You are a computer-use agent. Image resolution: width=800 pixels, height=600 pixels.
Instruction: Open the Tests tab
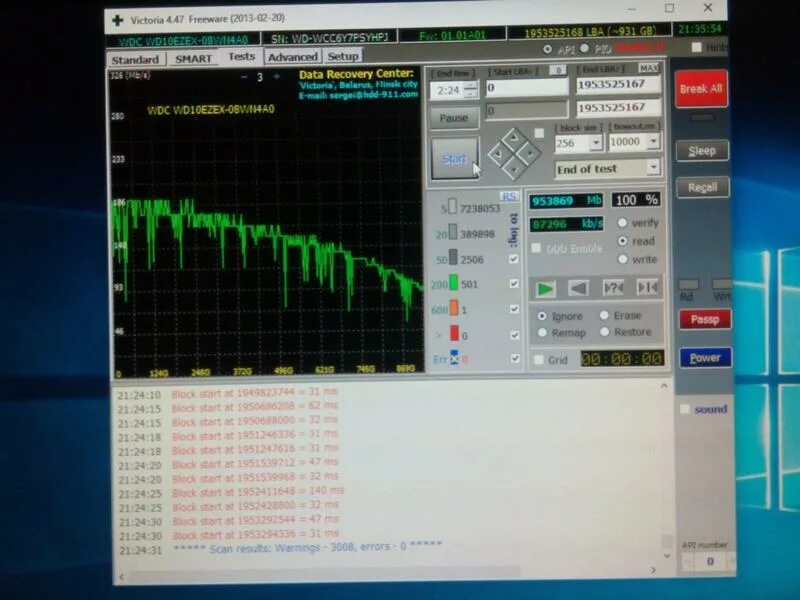click(241, 57)
